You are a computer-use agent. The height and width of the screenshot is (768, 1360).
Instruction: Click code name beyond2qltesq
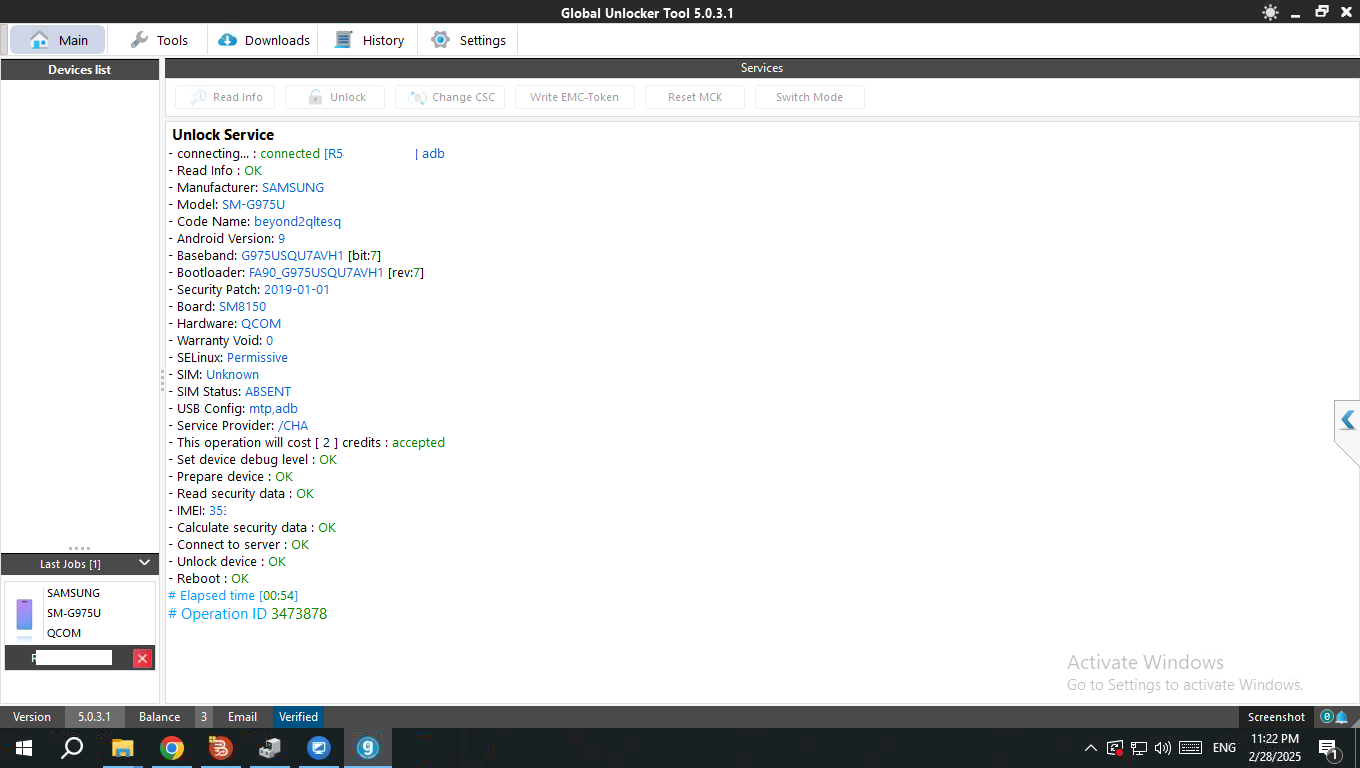(x=297, y=222)
